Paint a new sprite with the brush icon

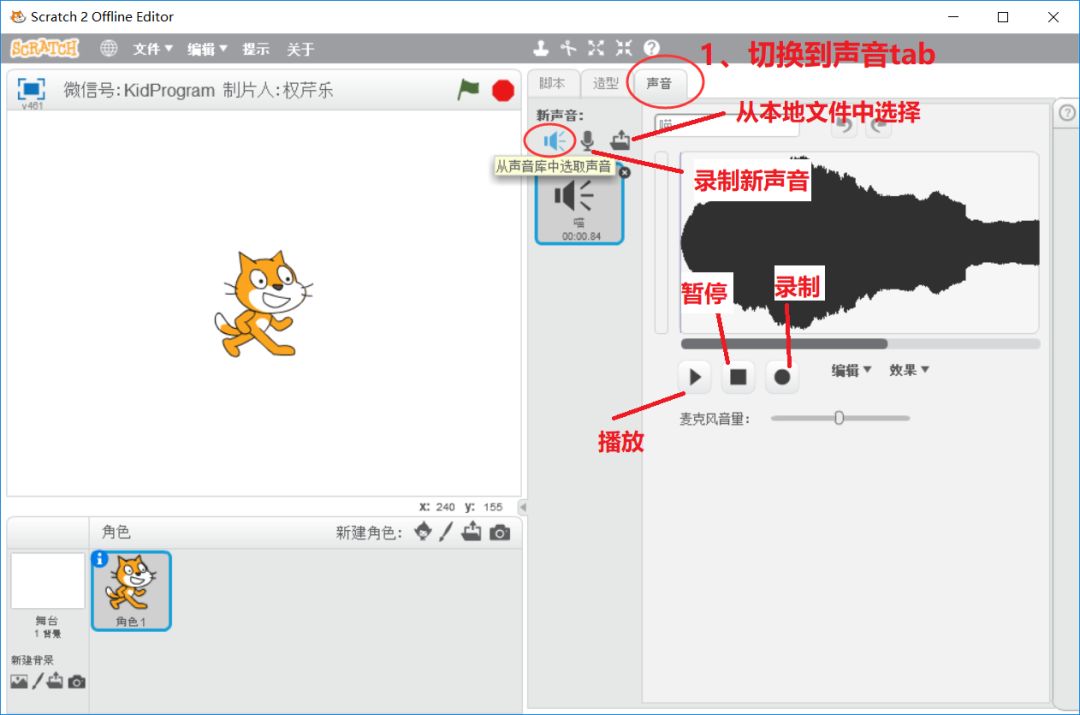(447, 532)
